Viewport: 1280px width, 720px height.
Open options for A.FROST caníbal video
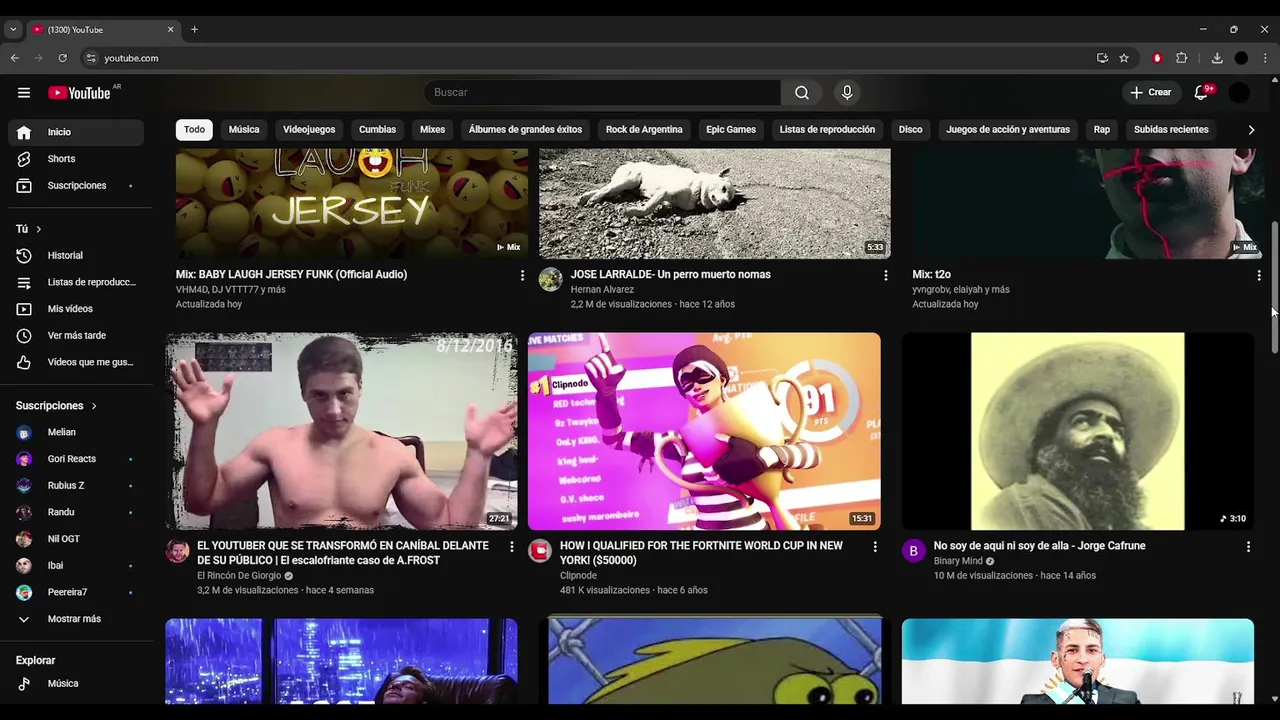[511, 547]
